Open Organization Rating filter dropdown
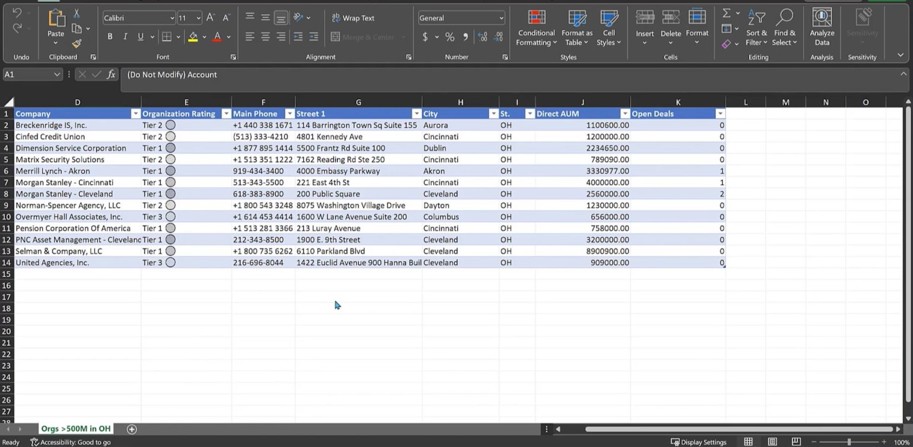The height and width of the screenshot is (447, 913). [x=227, y=114]
